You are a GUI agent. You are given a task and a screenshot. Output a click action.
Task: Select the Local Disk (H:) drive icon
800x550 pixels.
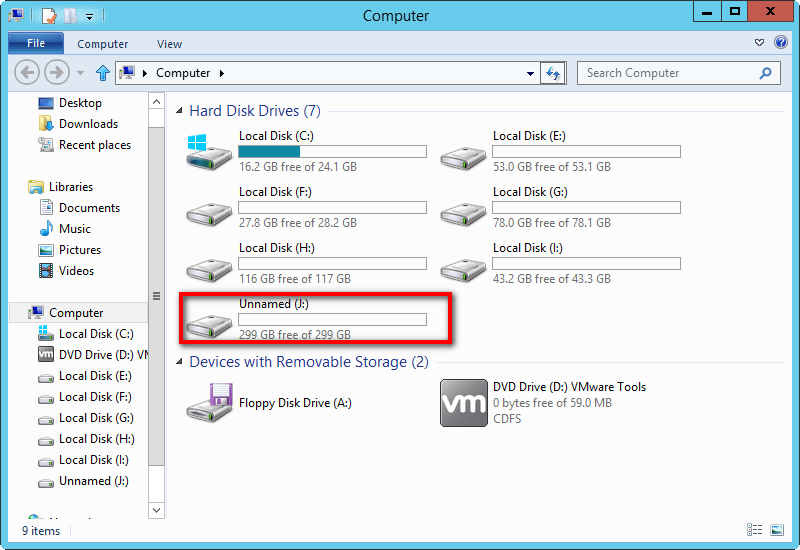209,269
